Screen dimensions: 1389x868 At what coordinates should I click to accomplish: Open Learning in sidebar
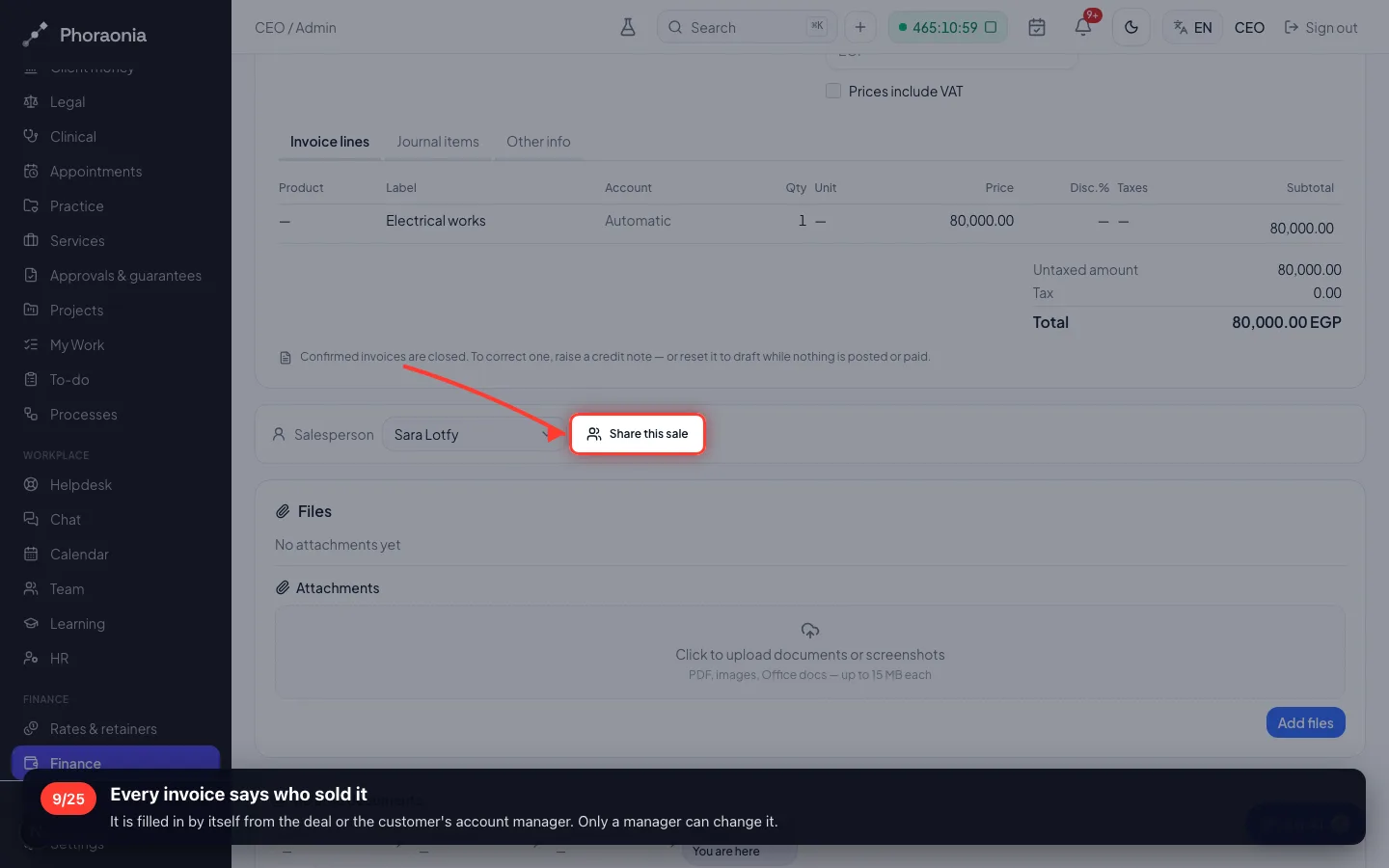[x=116, y=623]
